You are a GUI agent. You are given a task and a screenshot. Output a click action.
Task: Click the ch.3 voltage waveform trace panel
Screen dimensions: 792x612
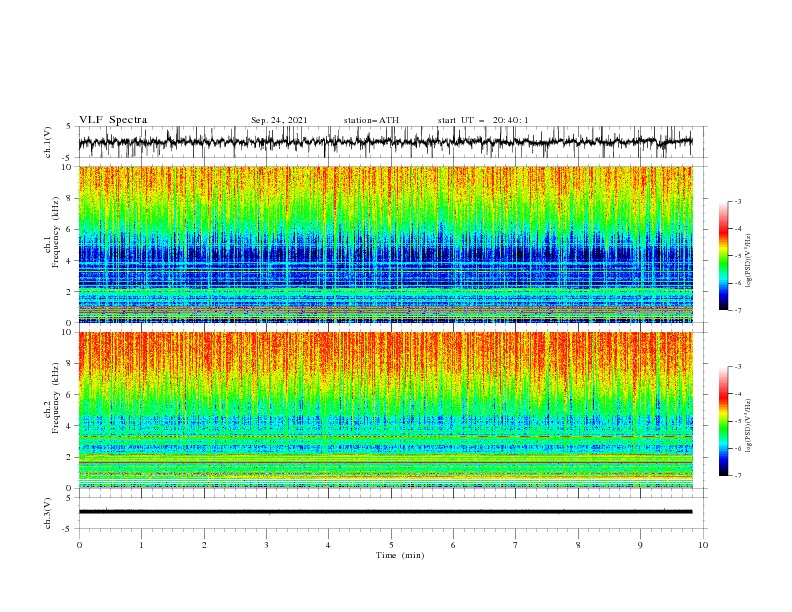pos(392,513)
